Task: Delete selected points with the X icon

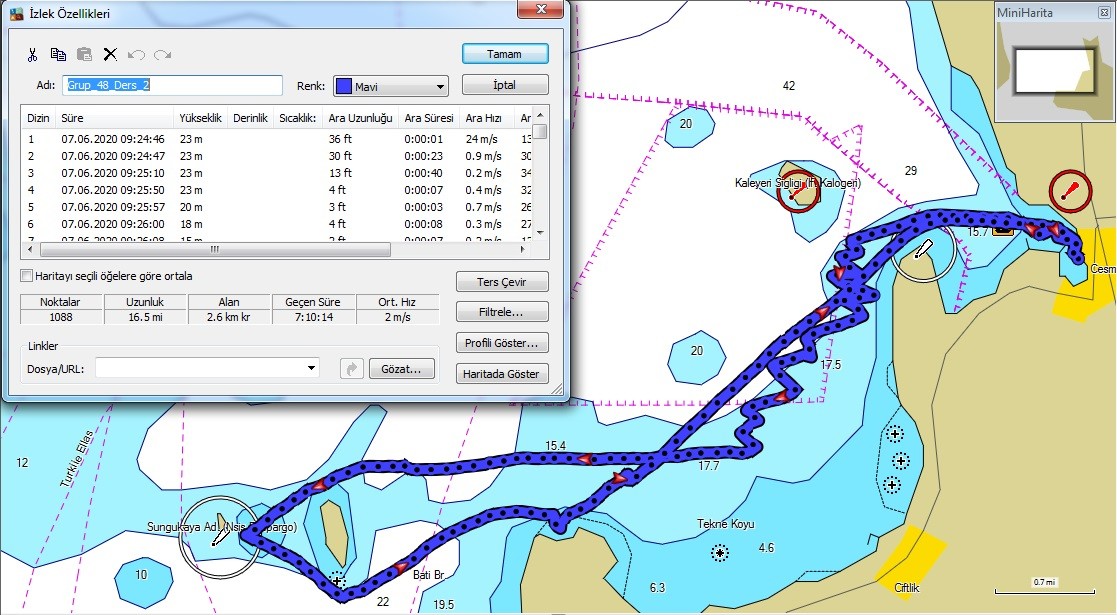Action: click(110, 54)
